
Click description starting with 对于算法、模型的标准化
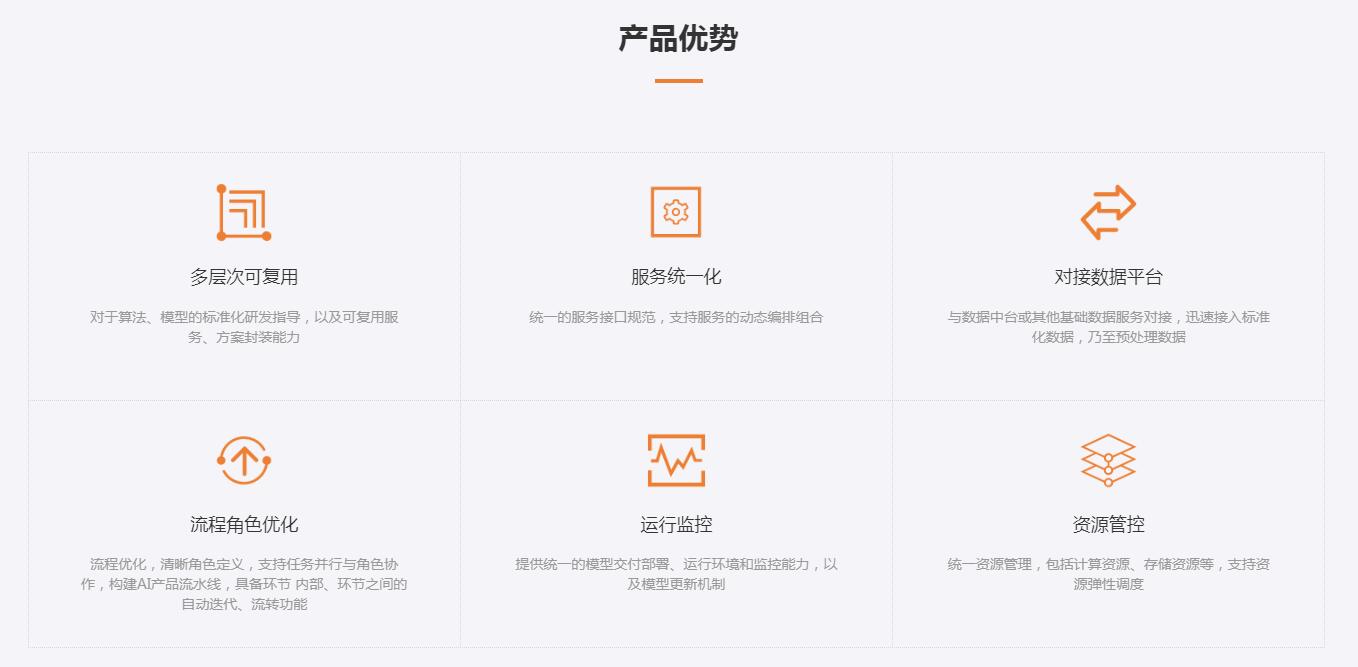coord(244,327)
